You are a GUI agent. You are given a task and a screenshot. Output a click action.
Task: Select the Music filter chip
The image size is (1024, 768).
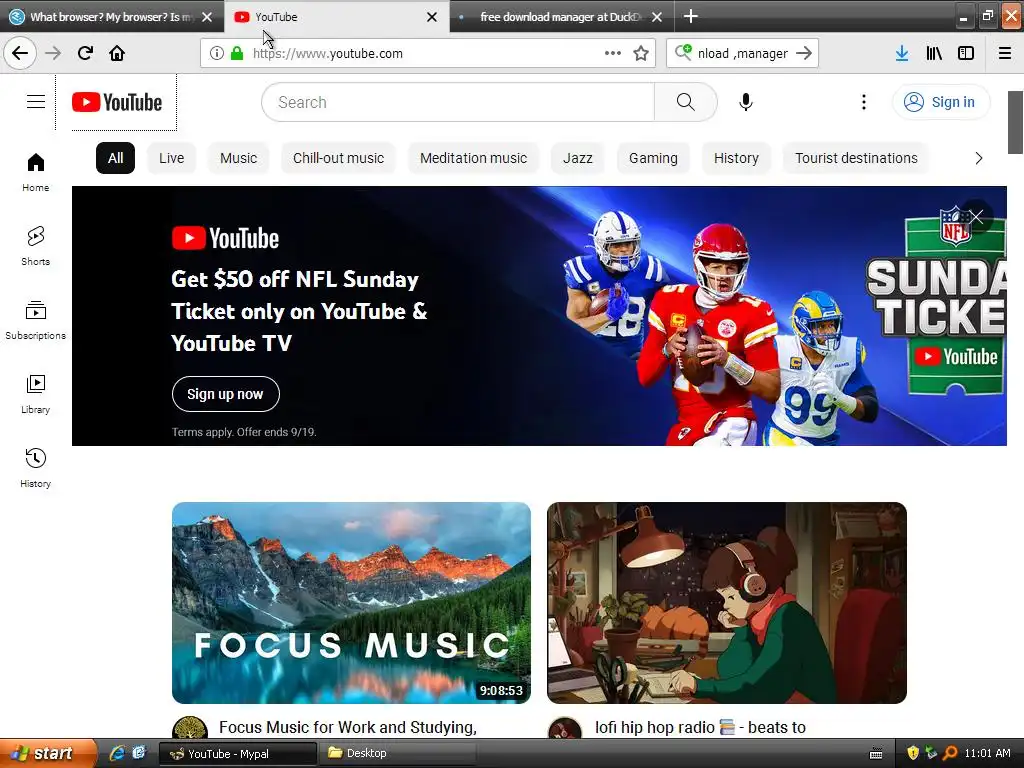[x=238, y=158]
